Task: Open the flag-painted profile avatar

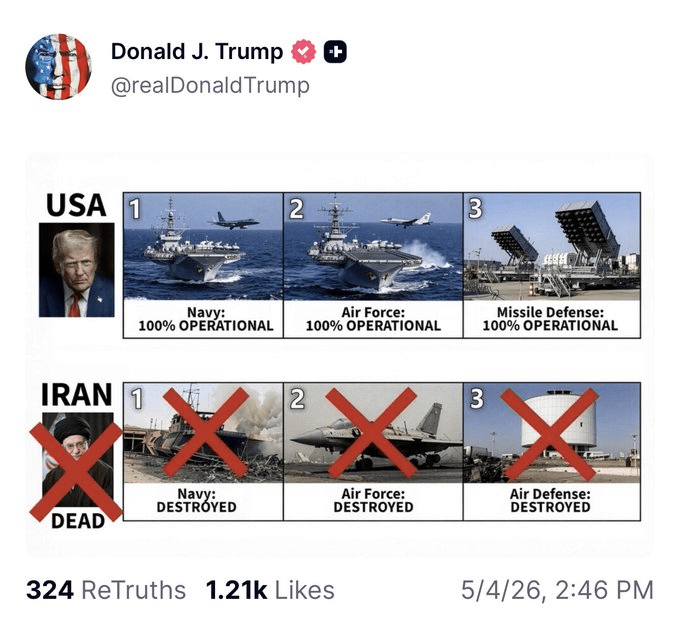Action: tap(58, 67)
